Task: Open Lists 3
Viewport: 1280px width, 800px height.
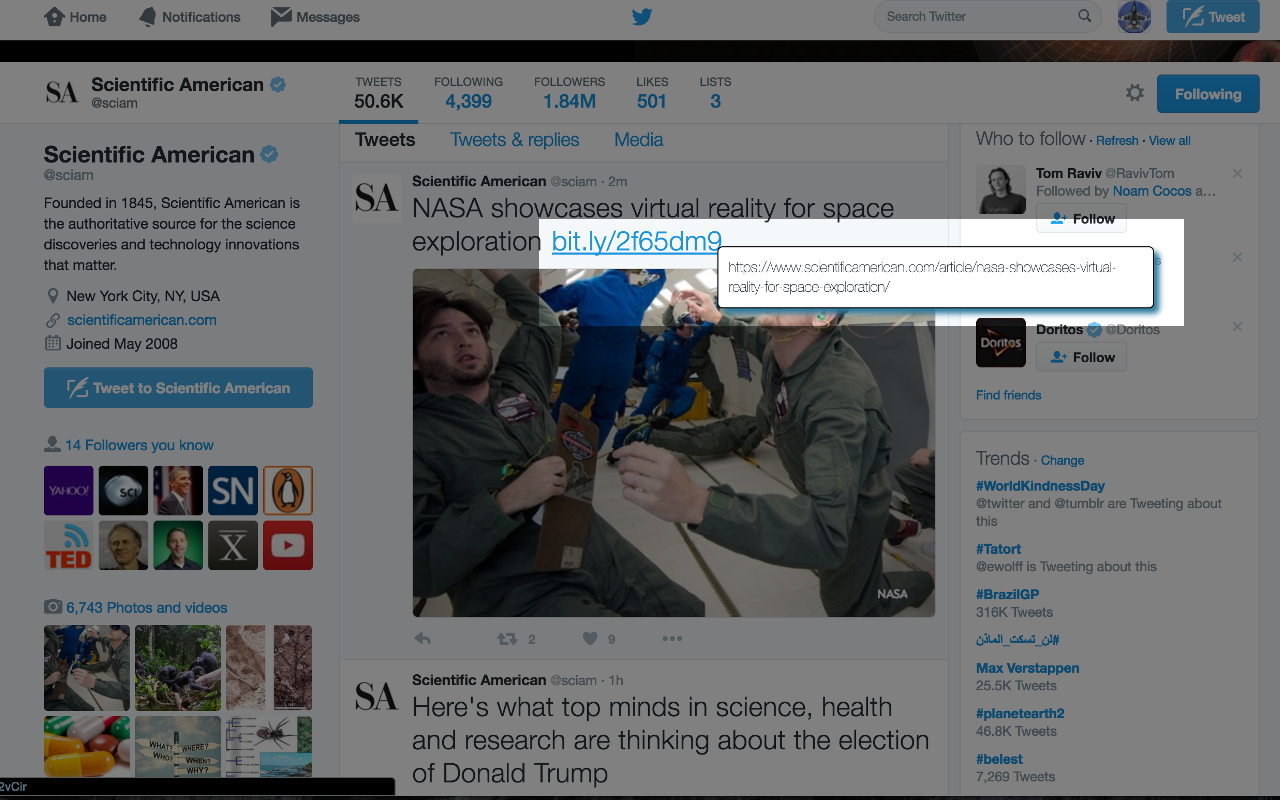Action: point(715,93)
